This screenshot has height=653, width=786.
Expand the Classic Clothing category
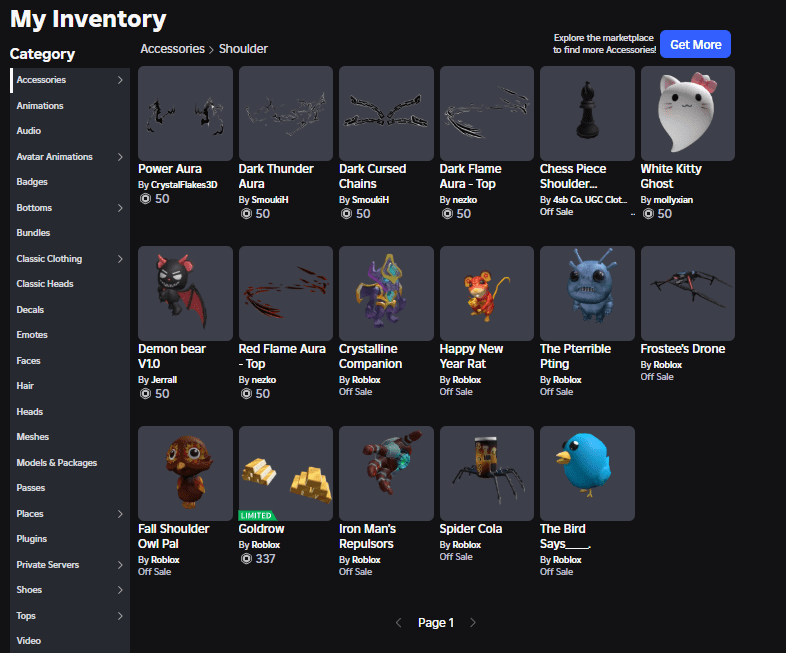(120, 259)
